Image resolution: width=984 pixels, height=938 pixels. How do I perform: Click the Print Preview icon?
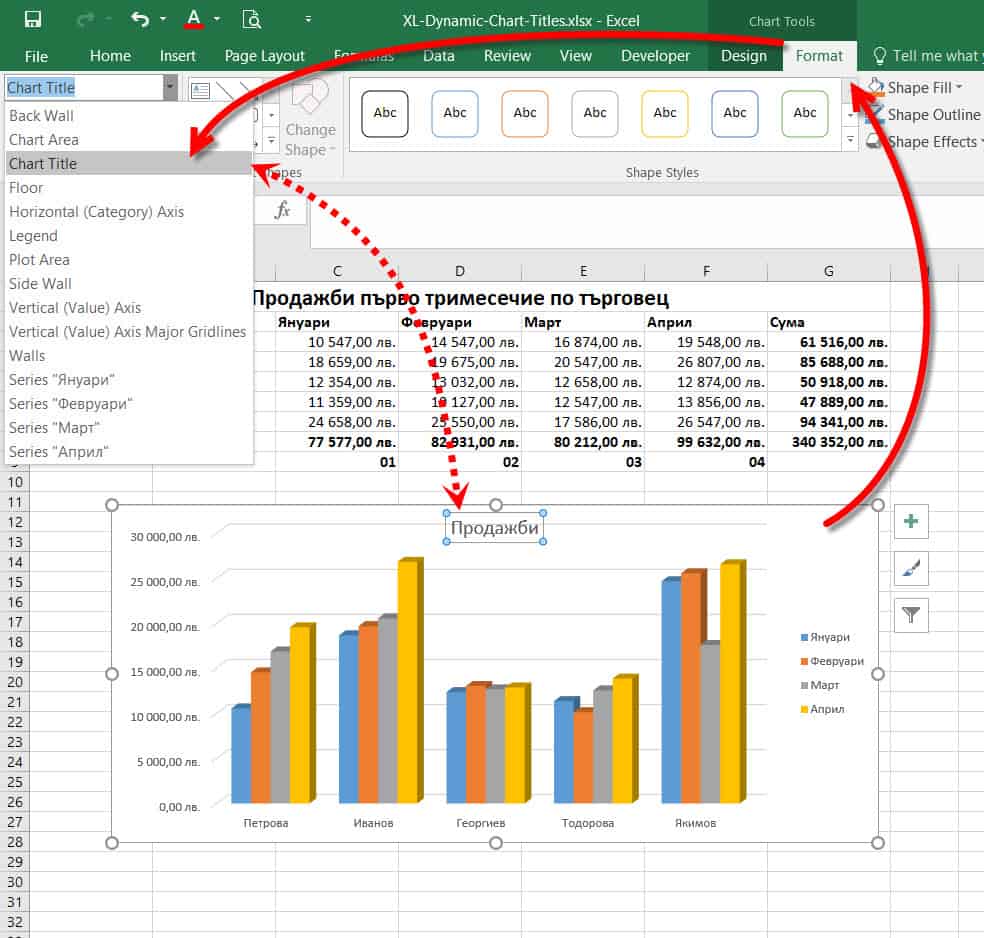252,19
